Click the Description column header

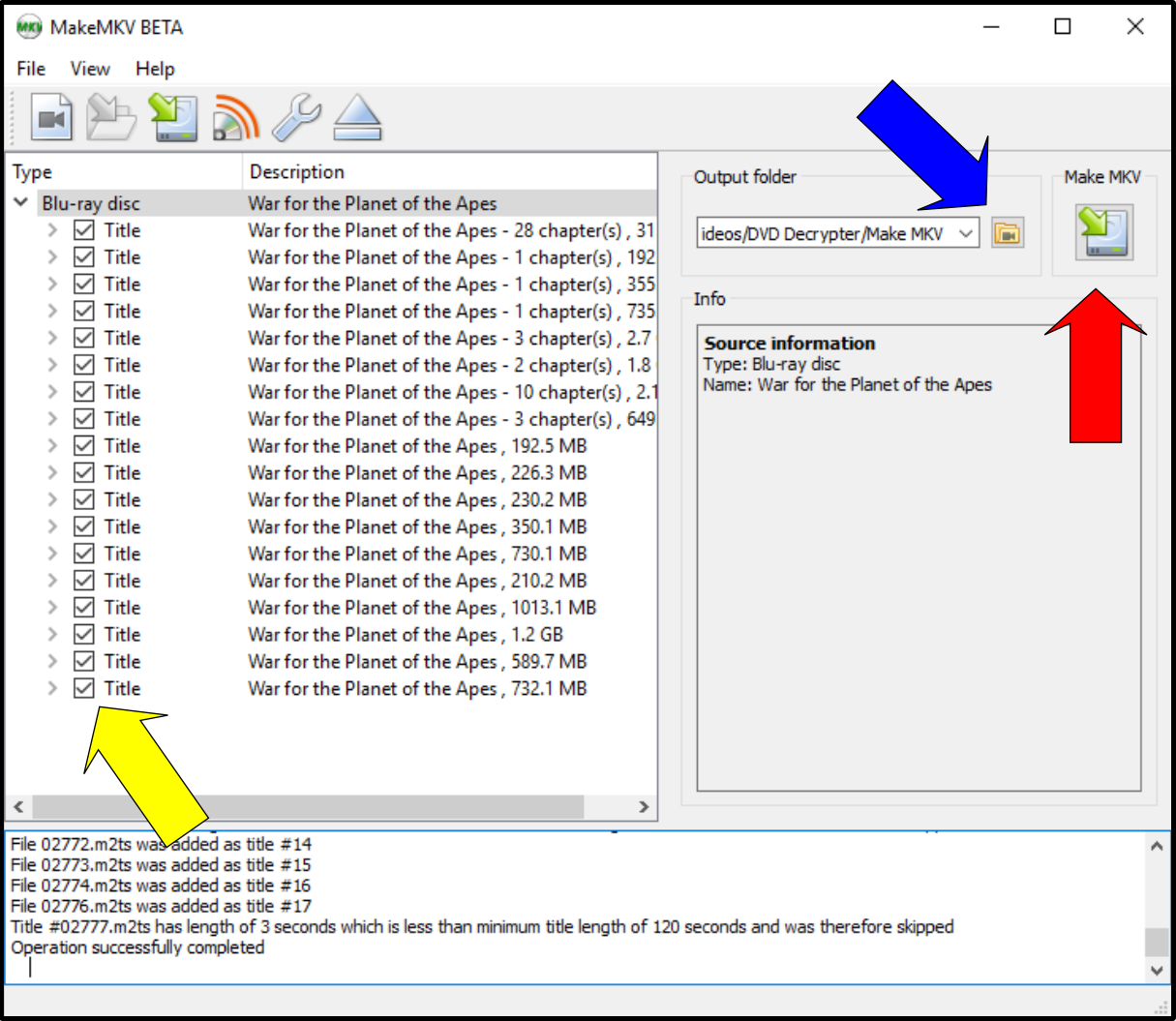pos(449,172)
